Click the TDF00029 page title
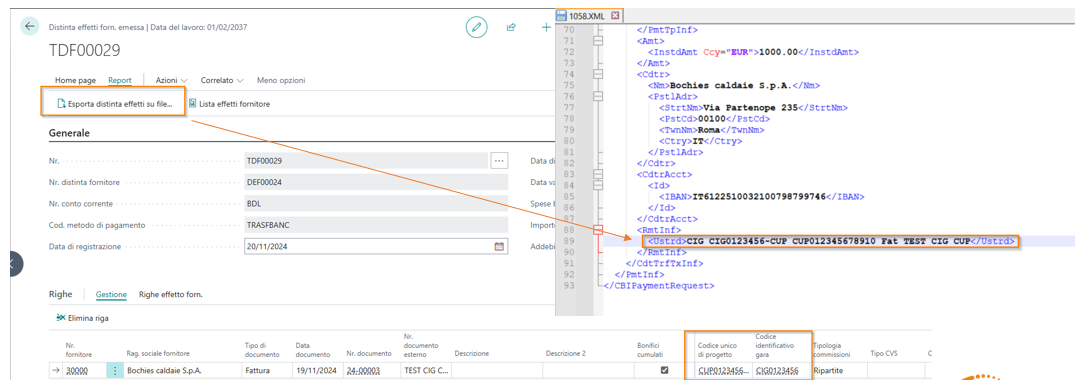This screenshot has width=1075, height=380. 84,50
